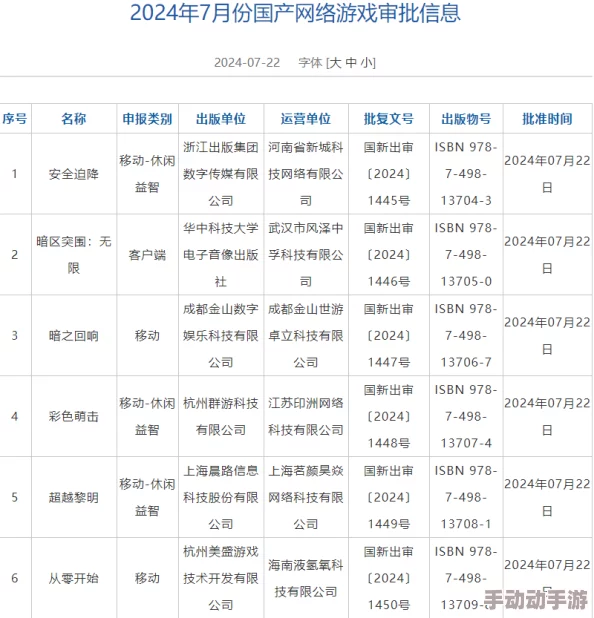Click game name 从零开始

74,578
